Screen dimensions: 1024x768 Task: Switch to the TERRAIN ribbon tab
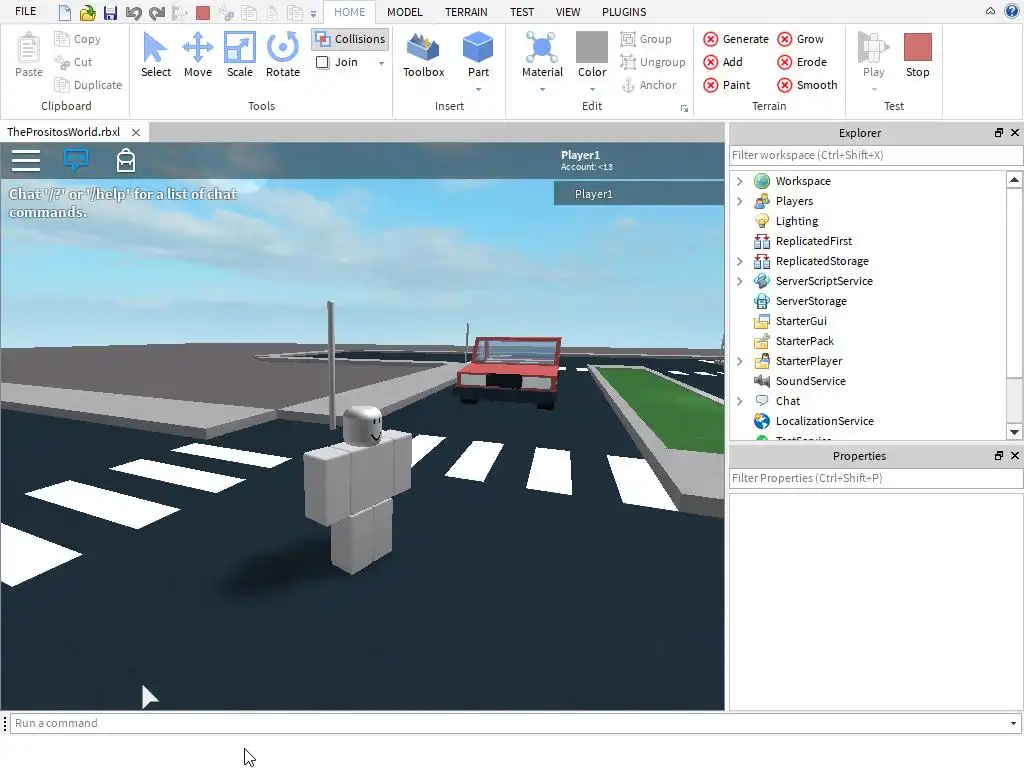click(466, 12)
